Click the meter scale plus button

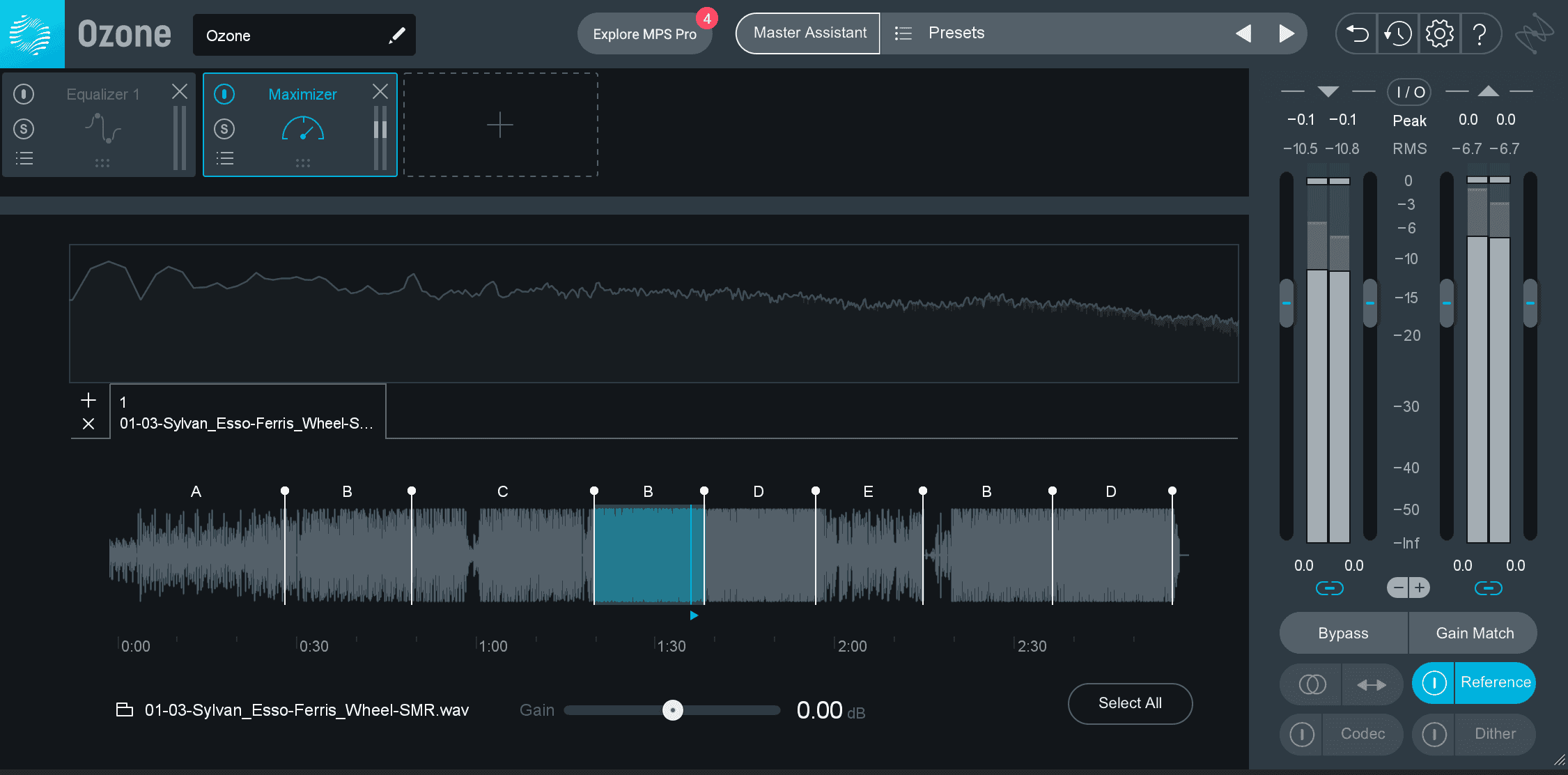click(x=1420, y=588)
